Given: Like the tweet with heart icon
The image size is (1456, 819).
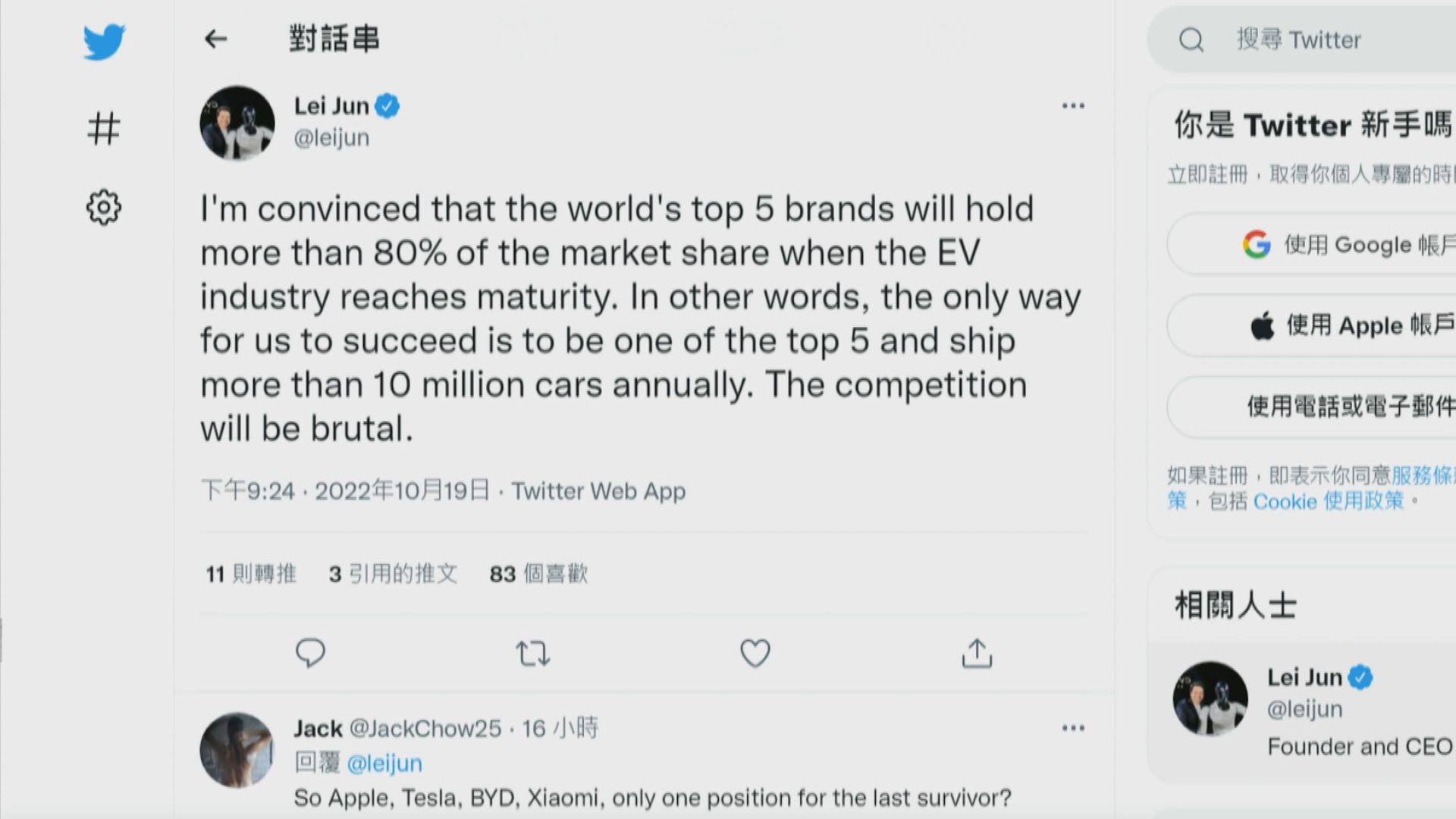Looking at the screenshot, I should tap(755, 653).
